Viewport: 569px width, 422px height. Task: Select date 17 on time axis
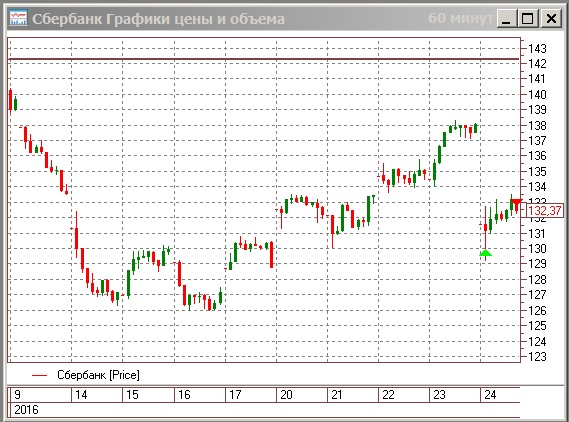coord(235,394)
